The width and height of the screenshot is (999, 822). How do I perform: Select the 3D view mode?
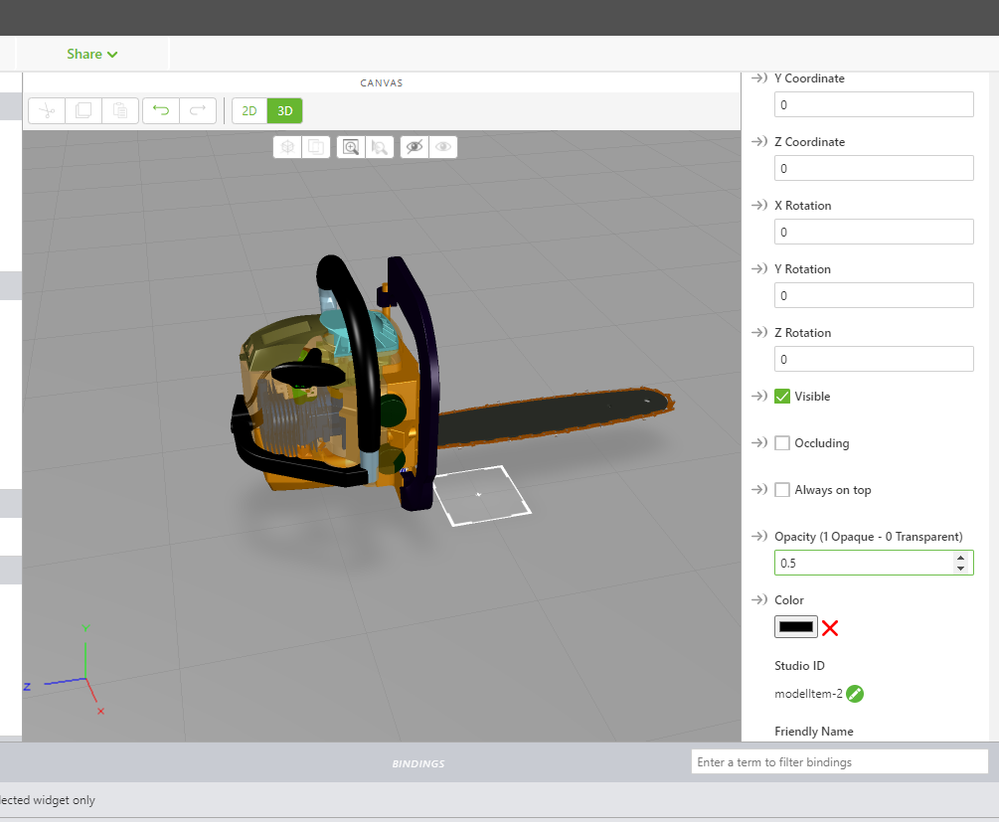click(x=285, y=110)
